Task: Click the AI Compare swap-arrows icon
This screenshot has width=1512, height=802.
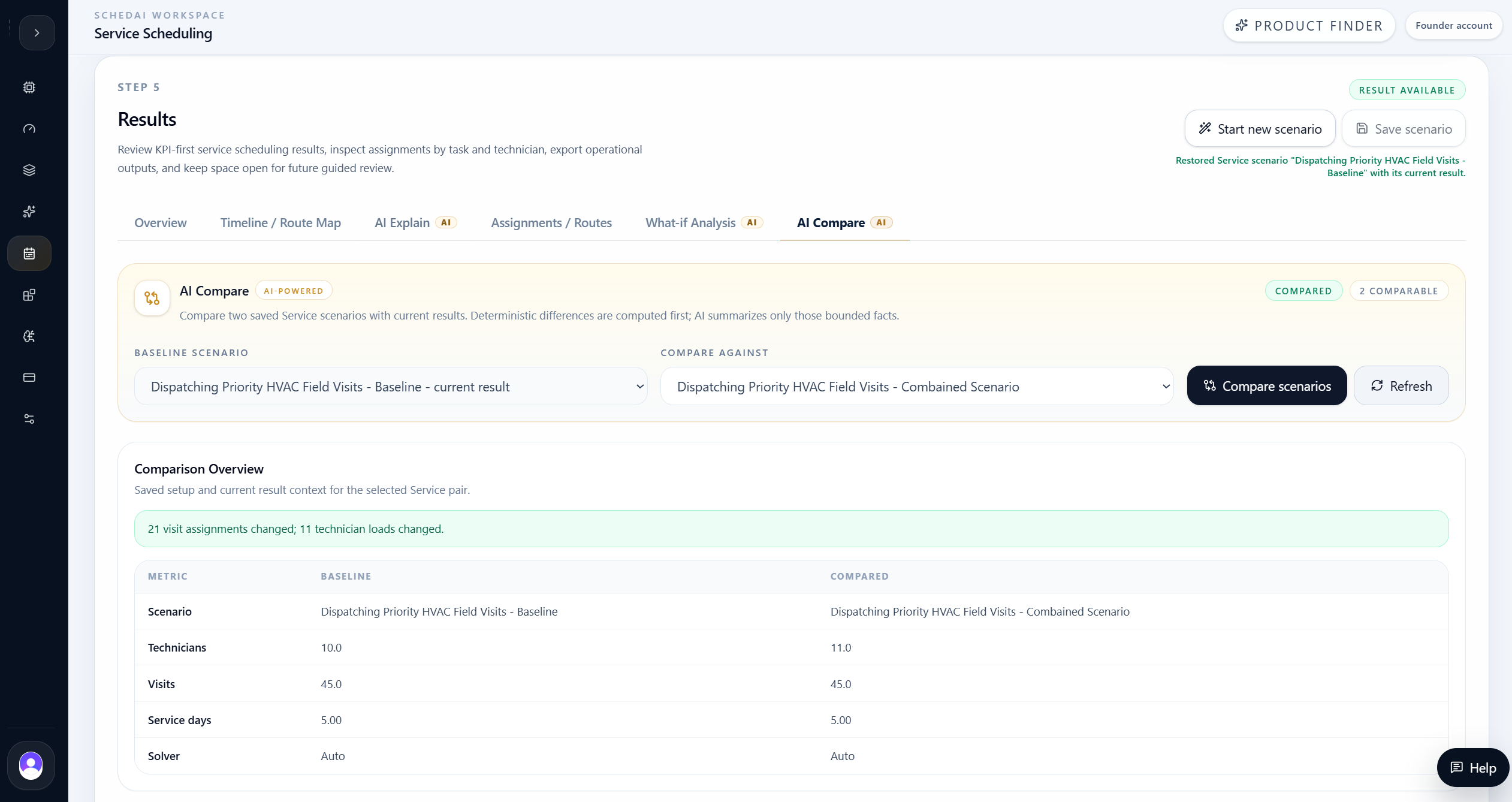Action: 152,299
